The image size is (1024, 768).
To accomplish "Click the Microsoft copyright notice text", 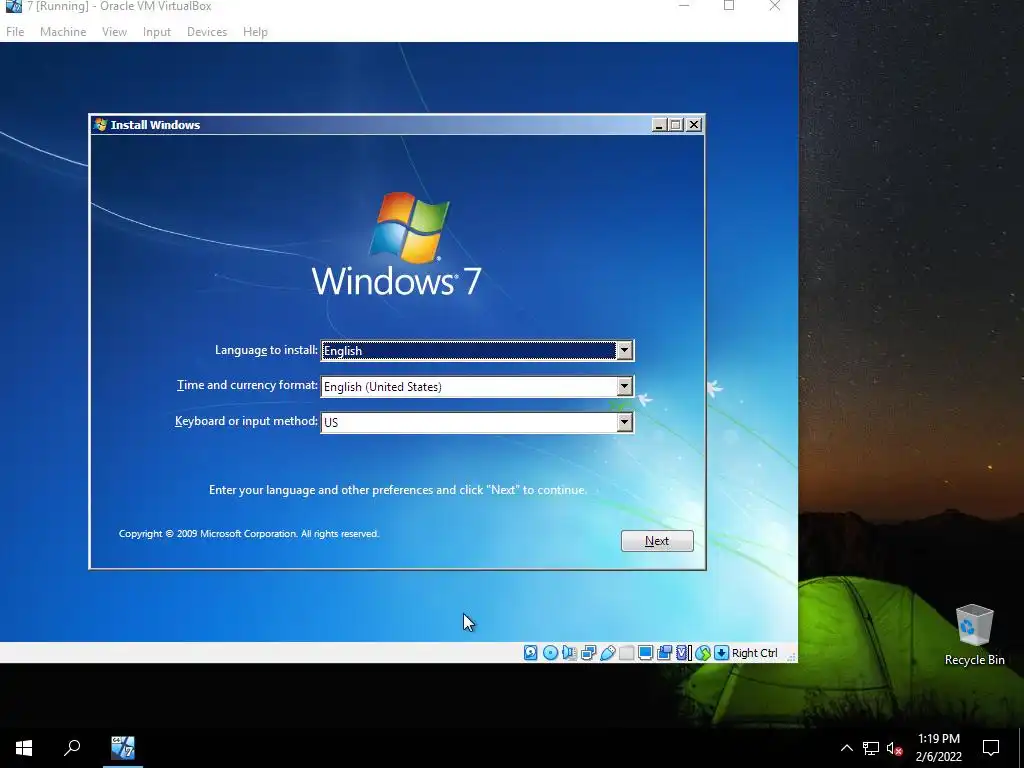I will (x=249, y=534).
